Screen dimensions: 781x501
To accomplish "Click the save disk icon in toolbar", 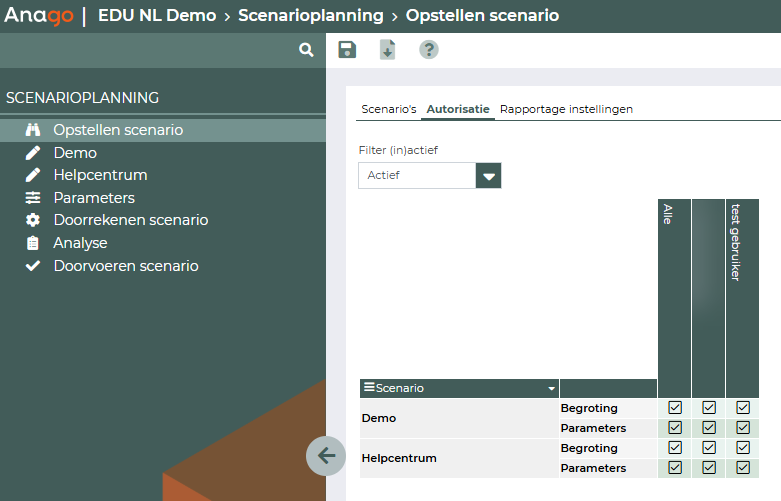I will click(x=347, y=50).
